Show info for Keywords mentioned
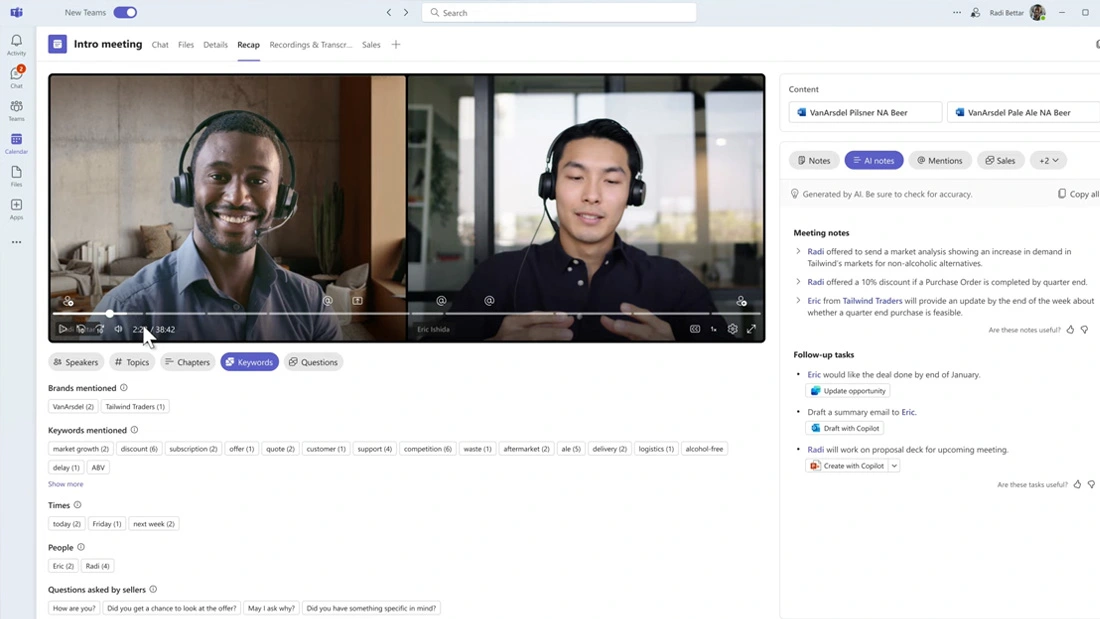The height and width of the screenshot is (619, 1100). point(134,430)
